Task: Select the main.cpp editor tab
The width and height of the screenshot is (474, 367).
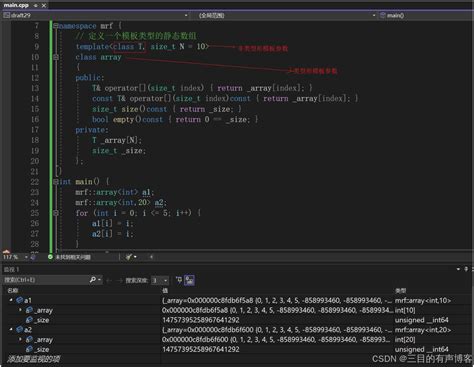Action: [x=16, y=5]
